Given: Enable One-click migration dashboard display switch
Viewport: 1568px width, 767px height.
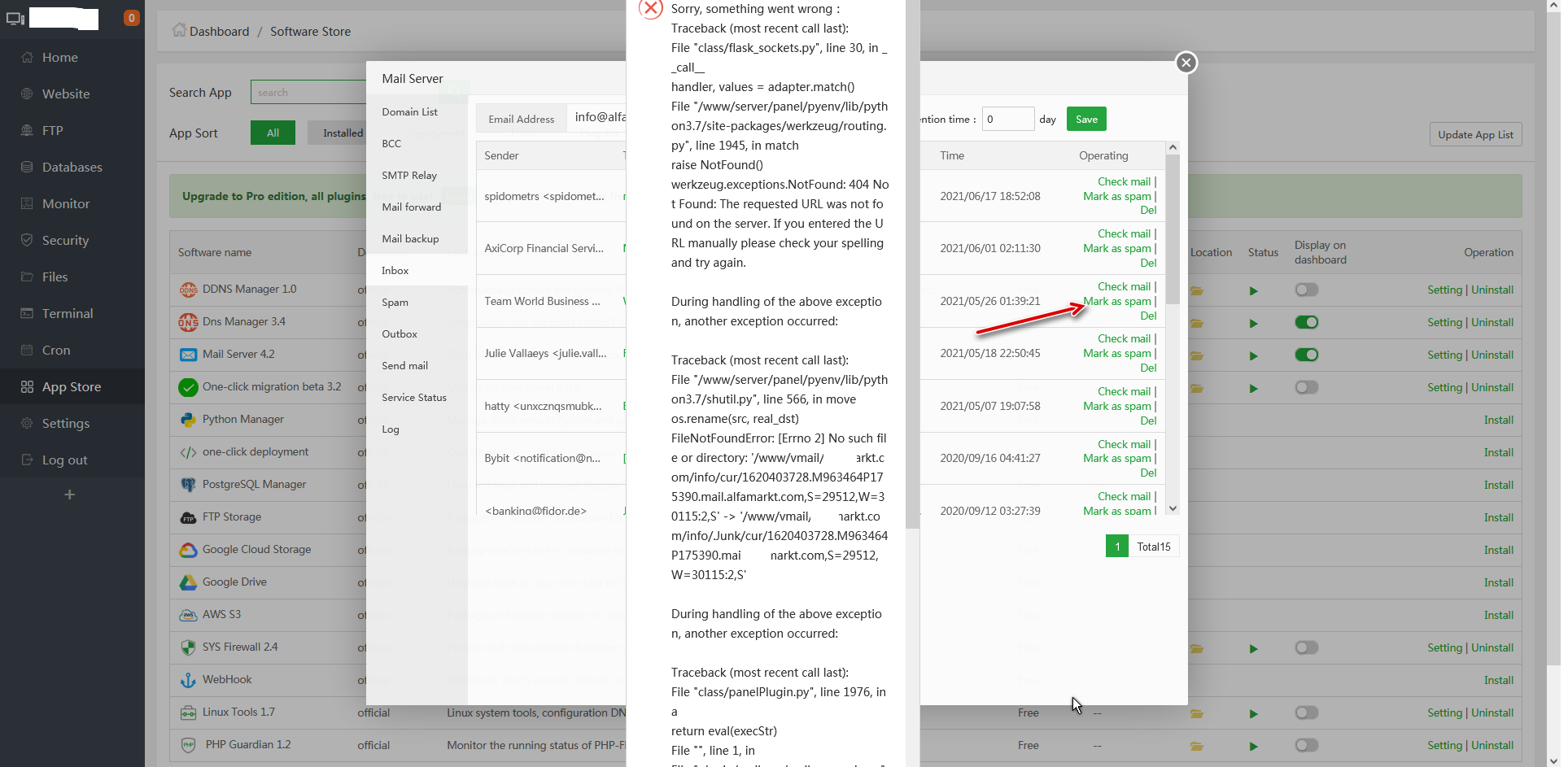Looking at the screenshot, I should click(1307, 387).
